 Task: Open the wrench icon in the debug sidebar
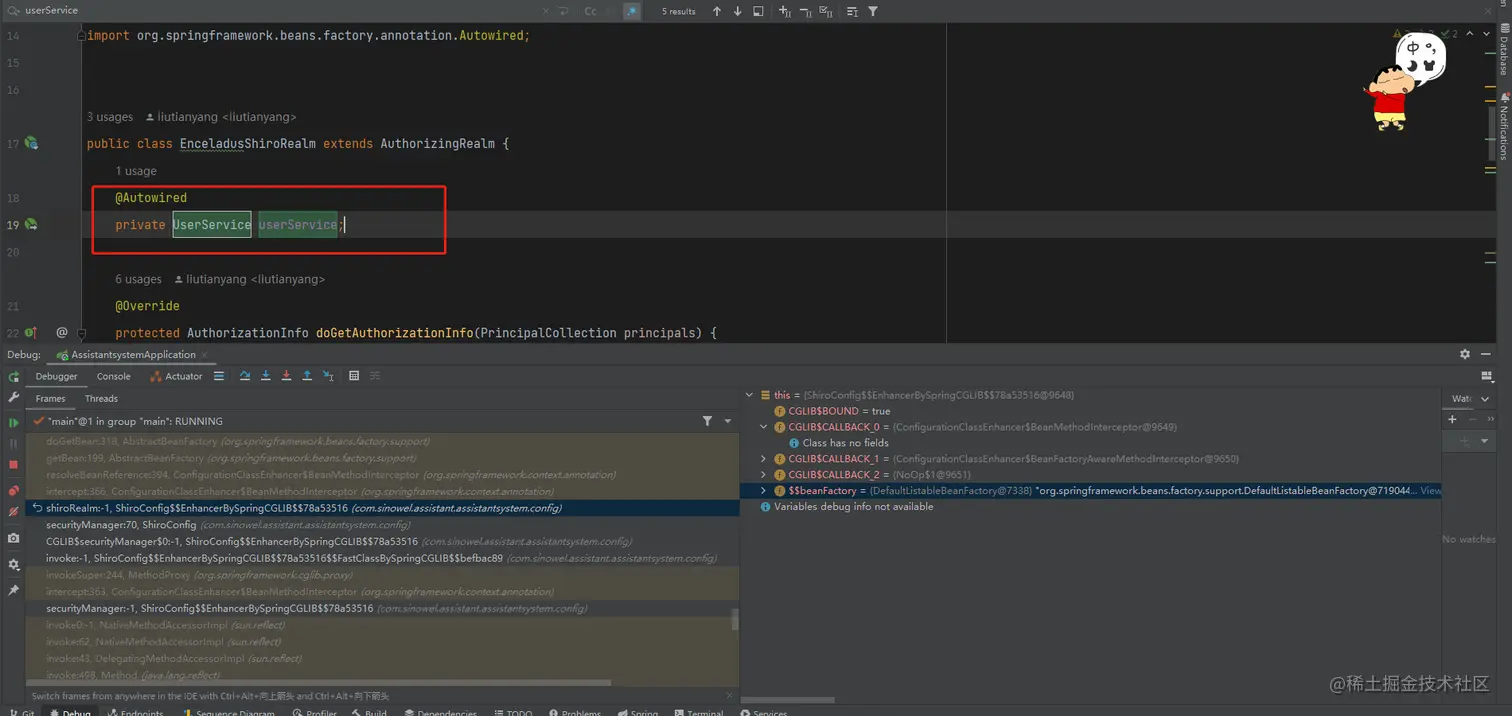point(14,398)
